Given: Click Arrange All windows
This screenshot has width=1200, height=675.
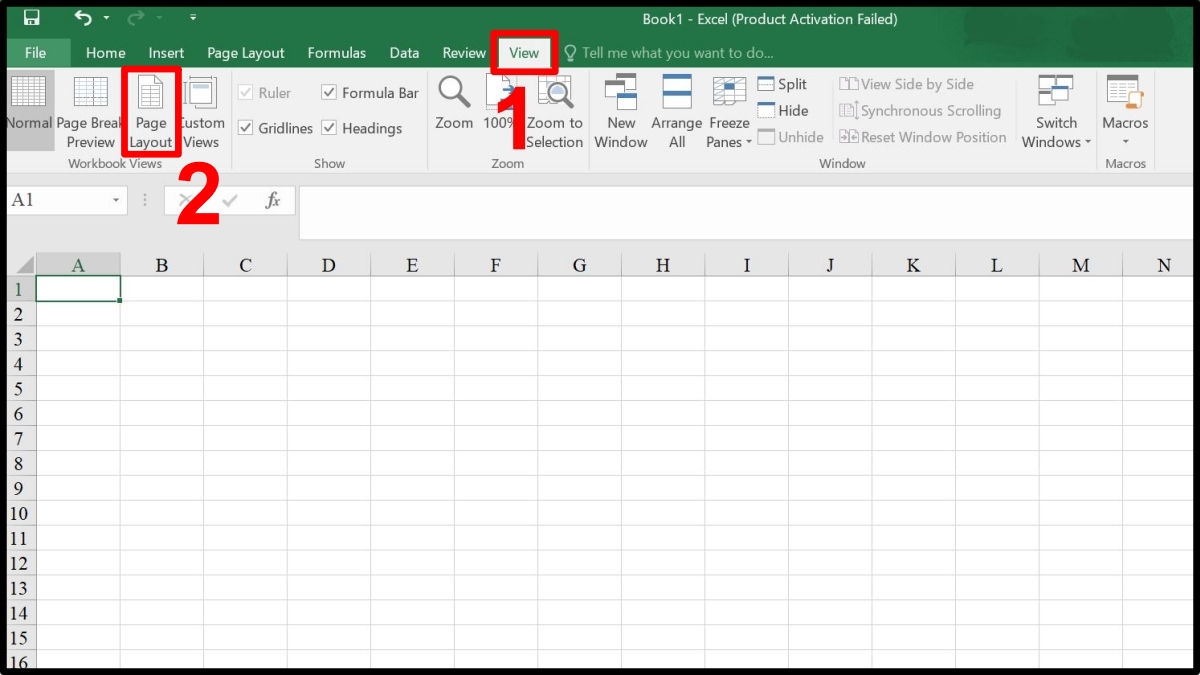Looking at the screenshot, I should [676, 110].
